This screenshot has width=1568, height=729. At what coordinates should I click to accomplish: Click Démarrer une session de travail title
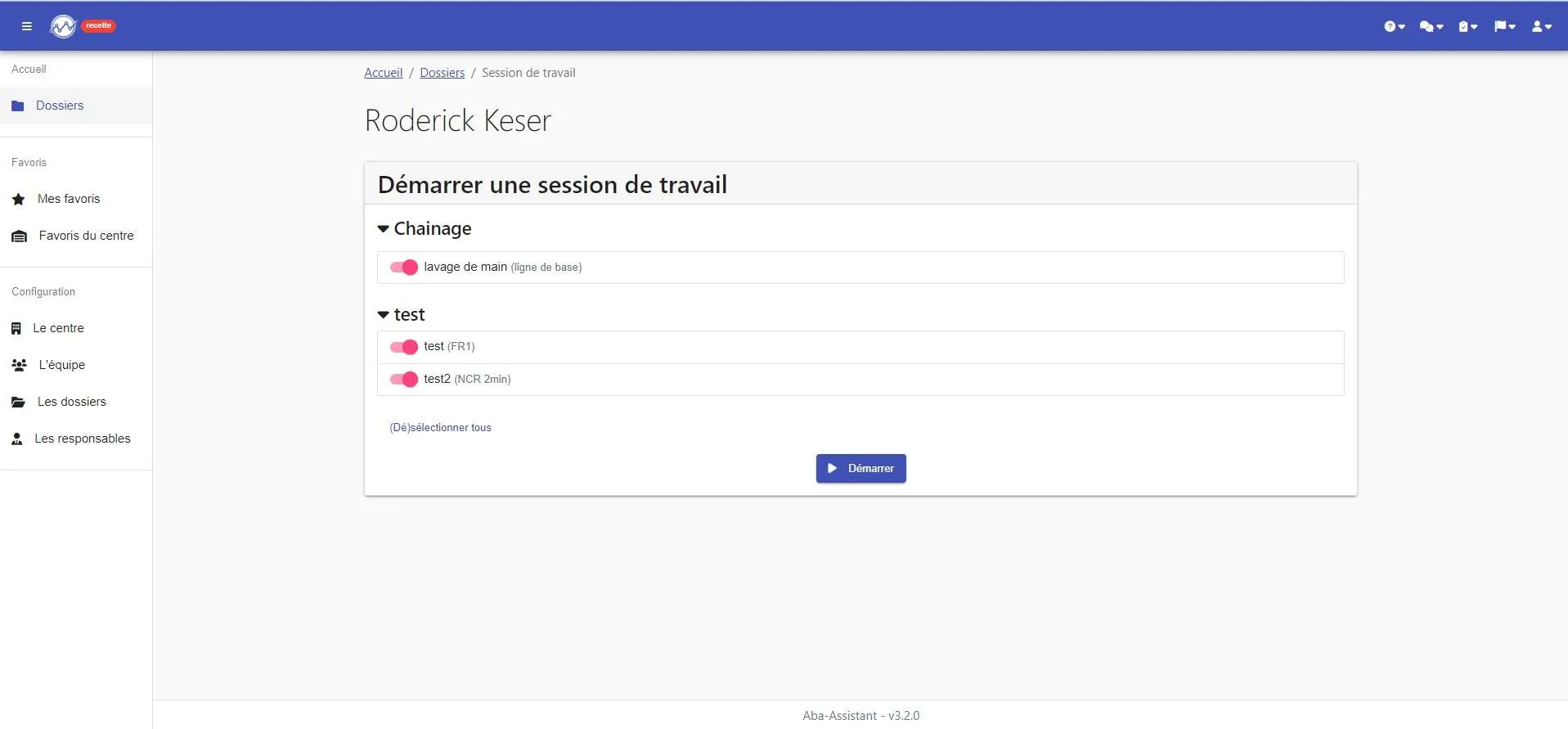coord(552,184)
